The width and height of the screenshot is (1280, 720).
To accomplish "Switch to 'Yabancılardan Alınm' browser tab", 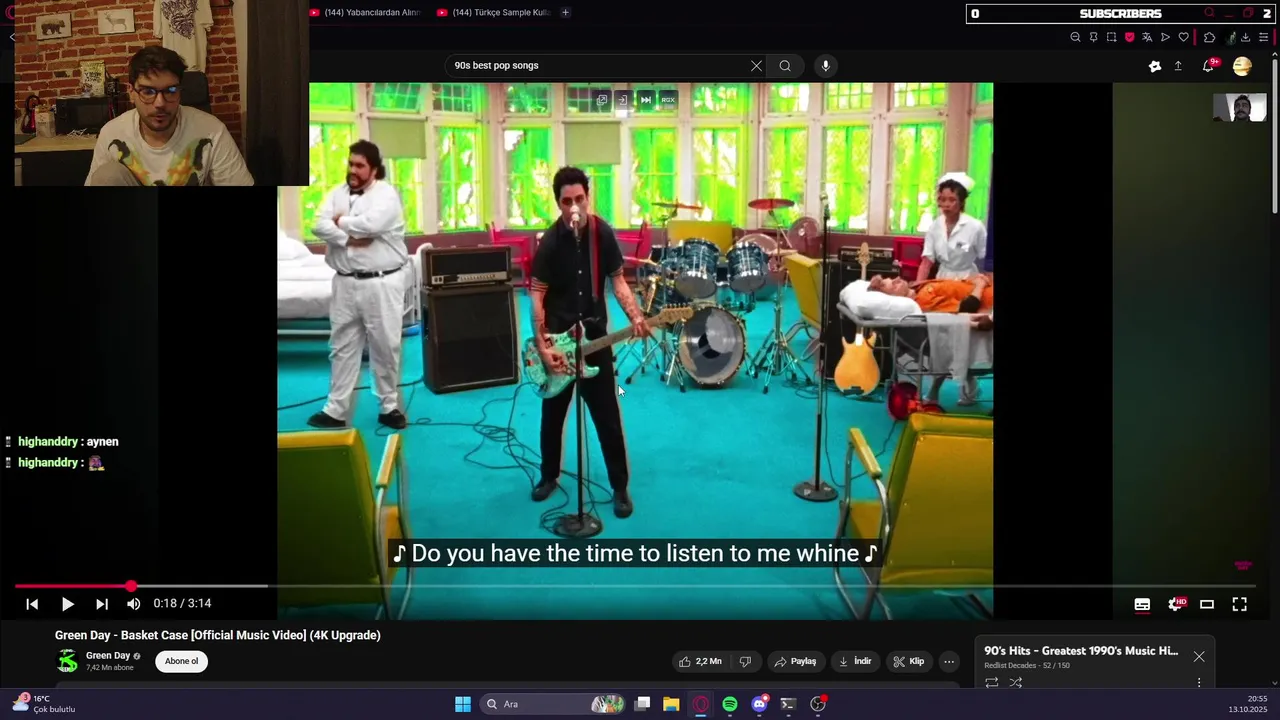I will tap(365, 12).
